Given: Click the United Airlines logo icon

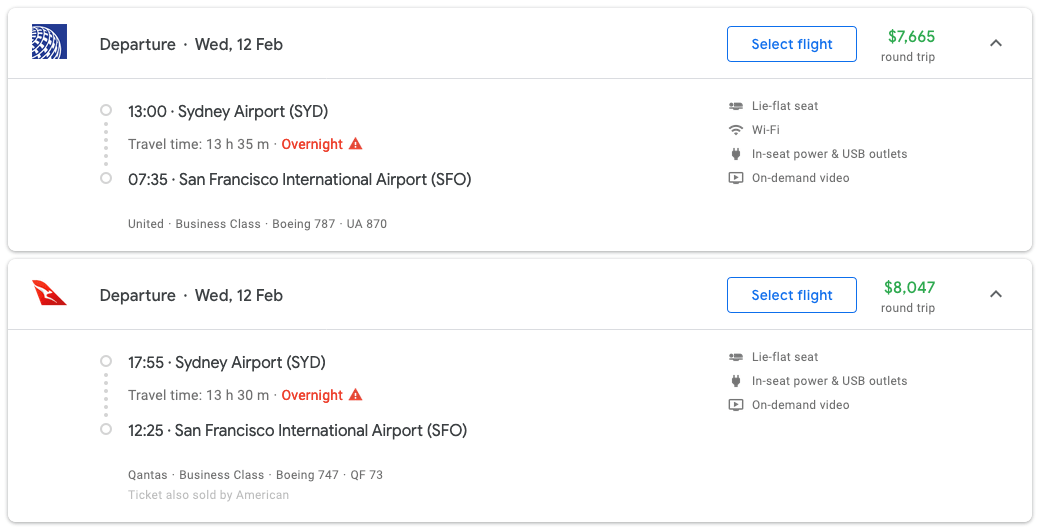Looking at the screenshot, I should click(49, 43).
